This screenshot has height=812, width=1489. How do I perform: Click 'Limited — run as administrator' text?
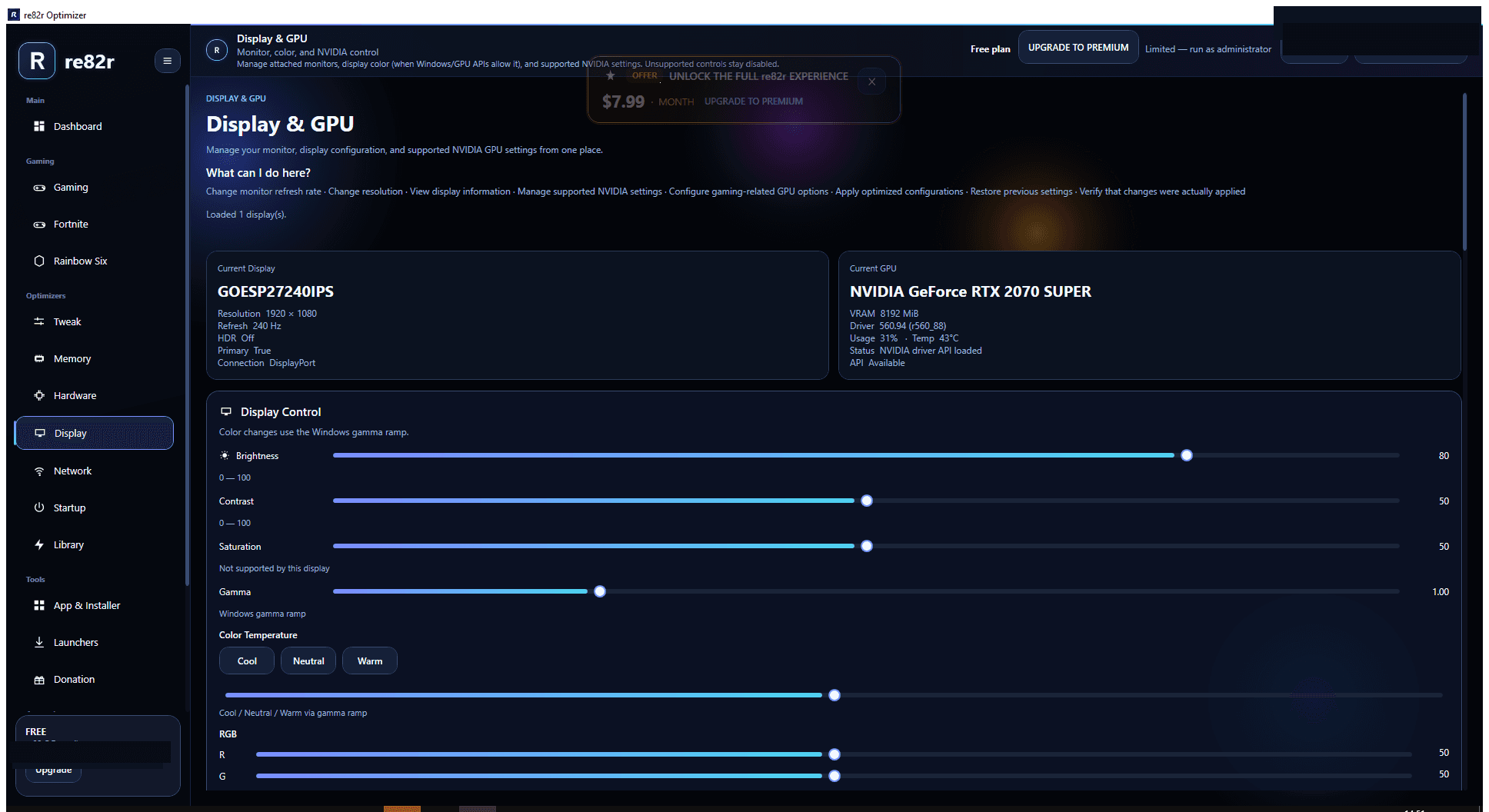click(1208, 49)
